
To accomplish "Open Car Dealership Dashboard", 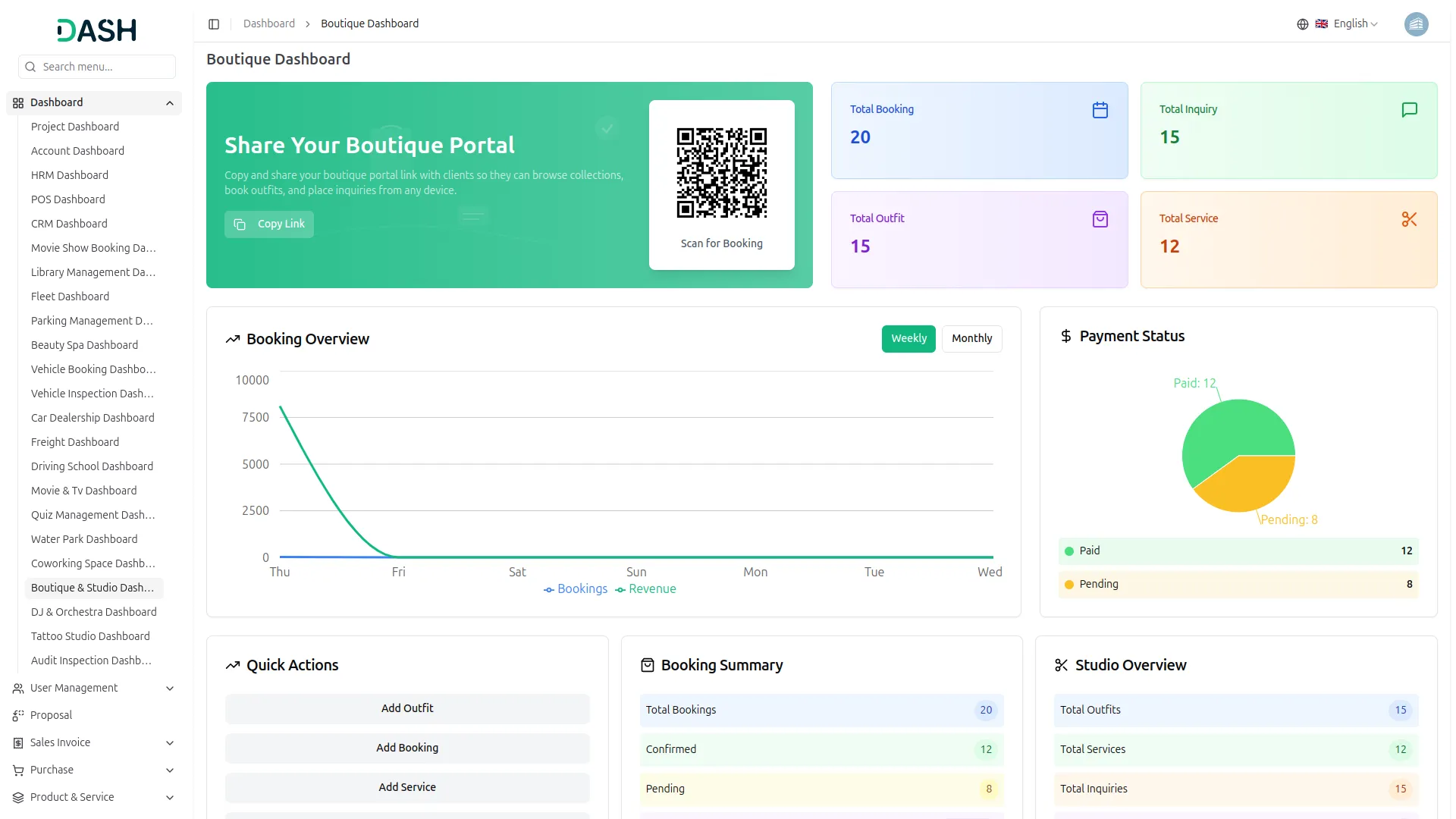I will pos(93,418).
